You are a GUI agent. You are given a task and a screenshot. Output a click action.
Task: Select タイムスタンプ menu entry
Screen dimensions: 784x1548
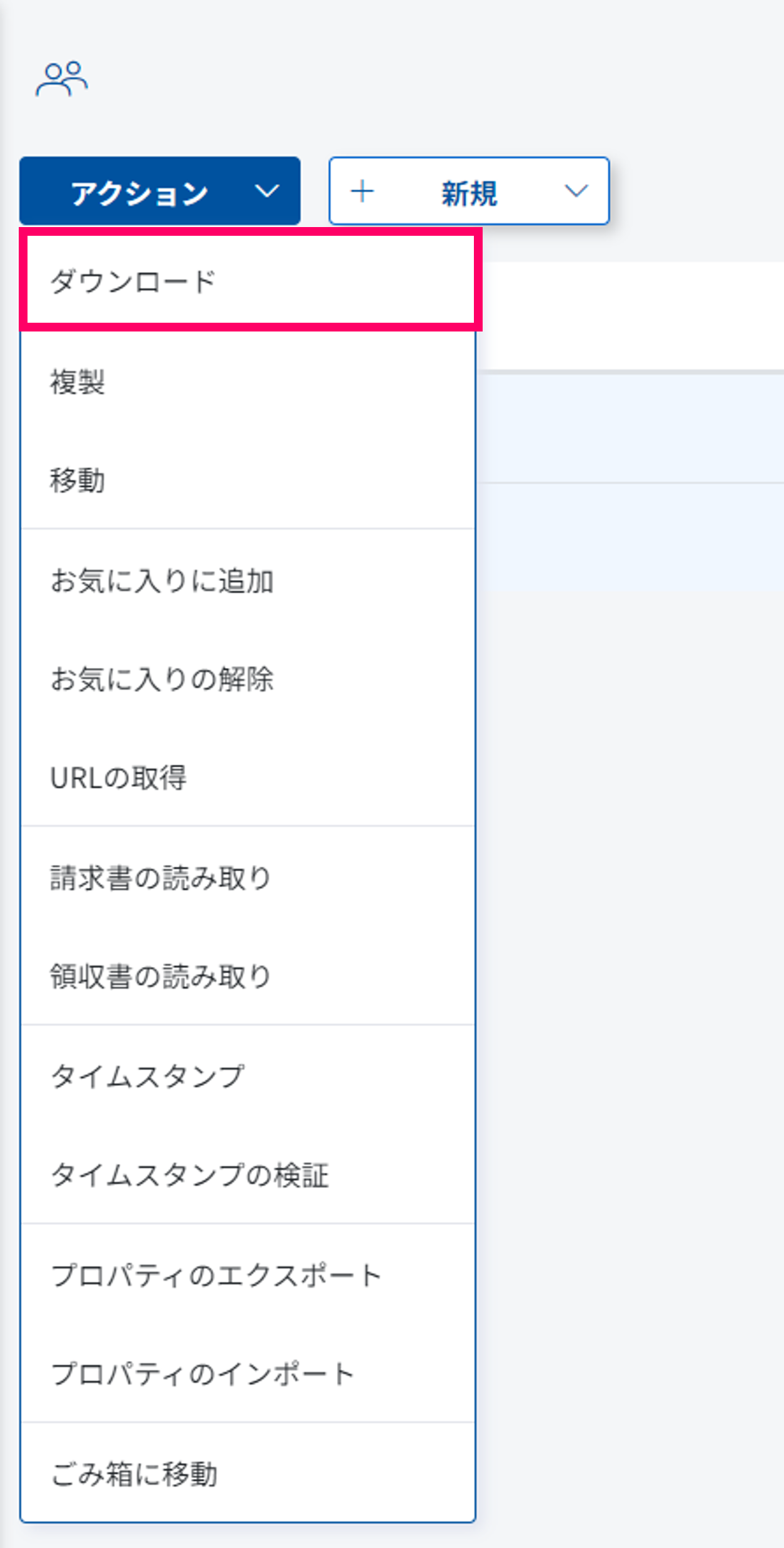coord(147,1076)
